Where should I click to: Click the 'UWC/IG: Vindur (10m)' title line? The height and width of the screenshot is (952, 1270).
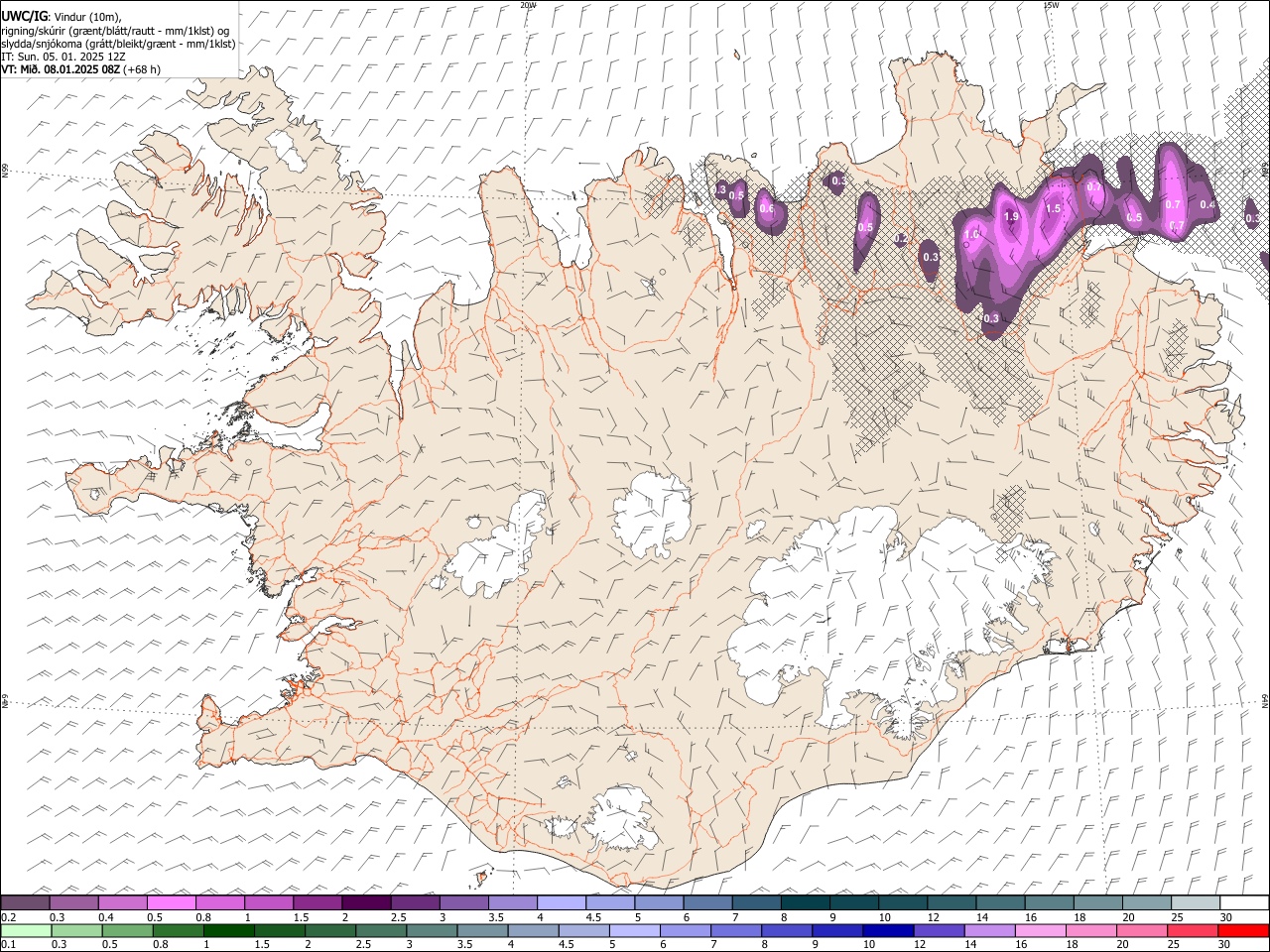[62, 16]
